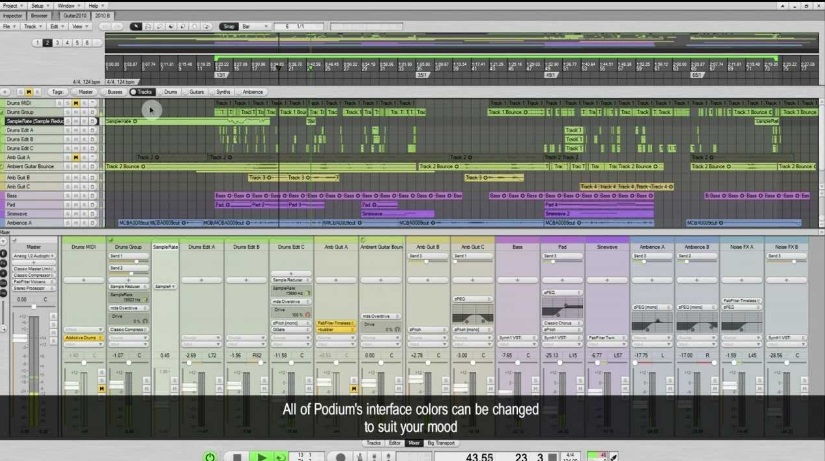Screen dimensions: 825x461
Task: Open Classic Chorus selector on Pad strip
Action: 562,323
